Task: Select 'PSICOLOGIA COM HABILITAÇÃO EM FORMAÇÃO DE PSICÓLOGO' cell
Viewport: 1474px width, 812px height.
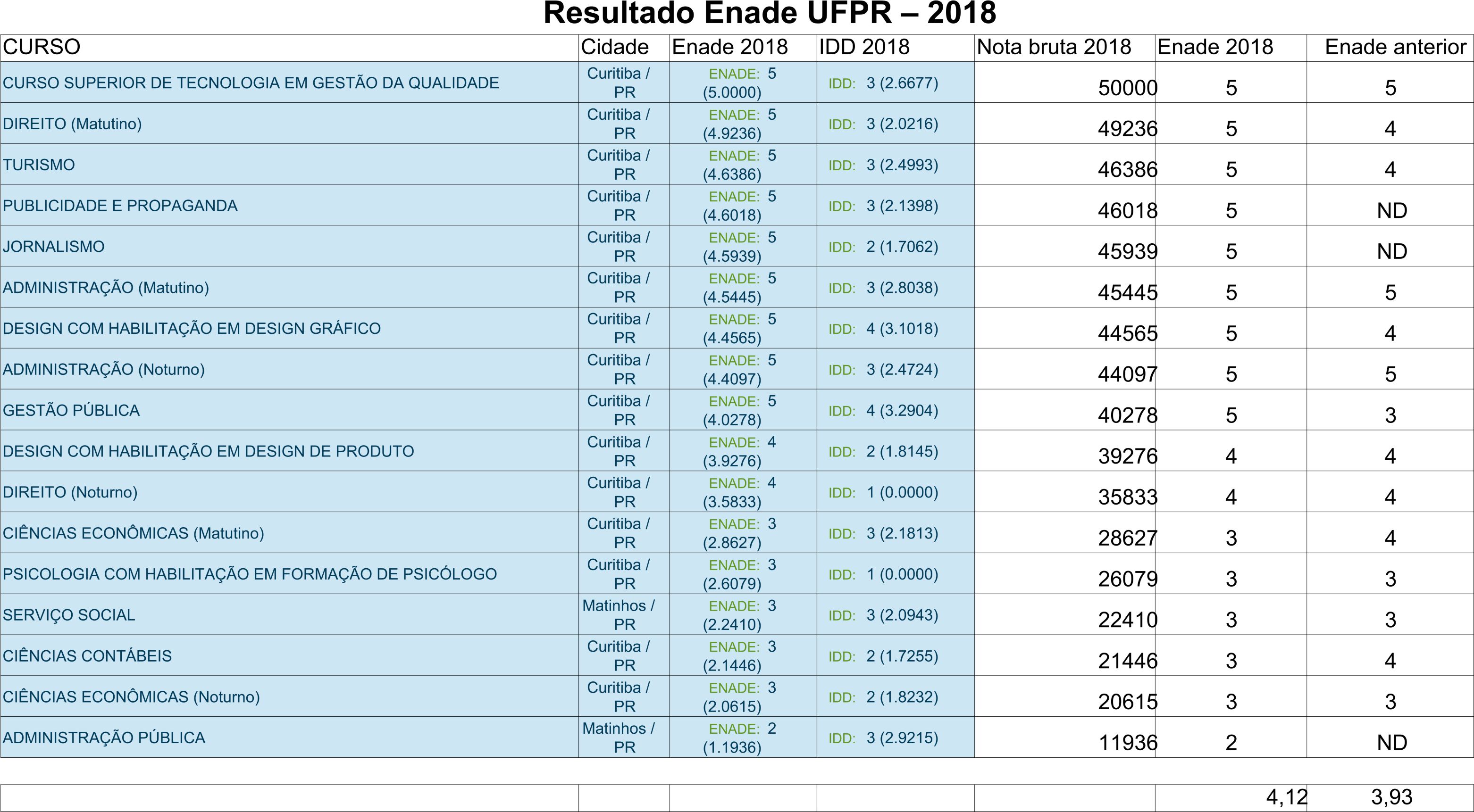Action: tap(290, 573)
